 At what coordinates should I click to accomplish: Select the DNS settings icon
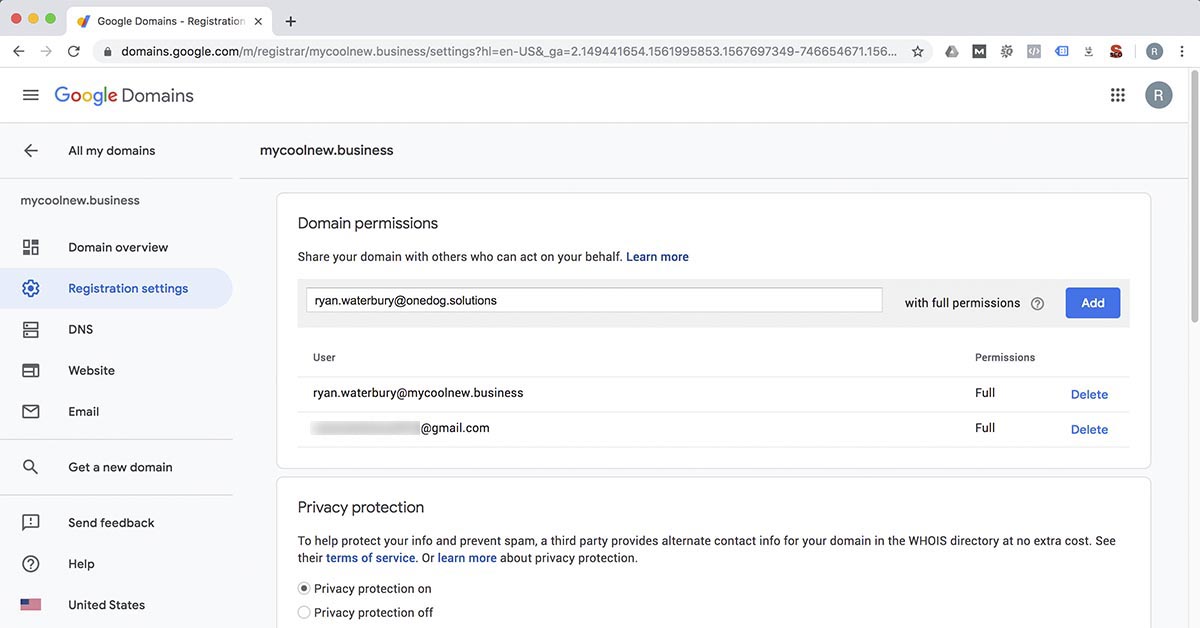[31, 328]
